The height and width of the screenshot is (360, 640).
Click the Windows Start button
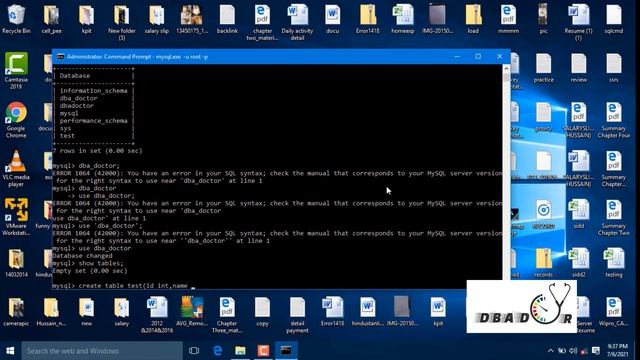(x=10, y=351)
